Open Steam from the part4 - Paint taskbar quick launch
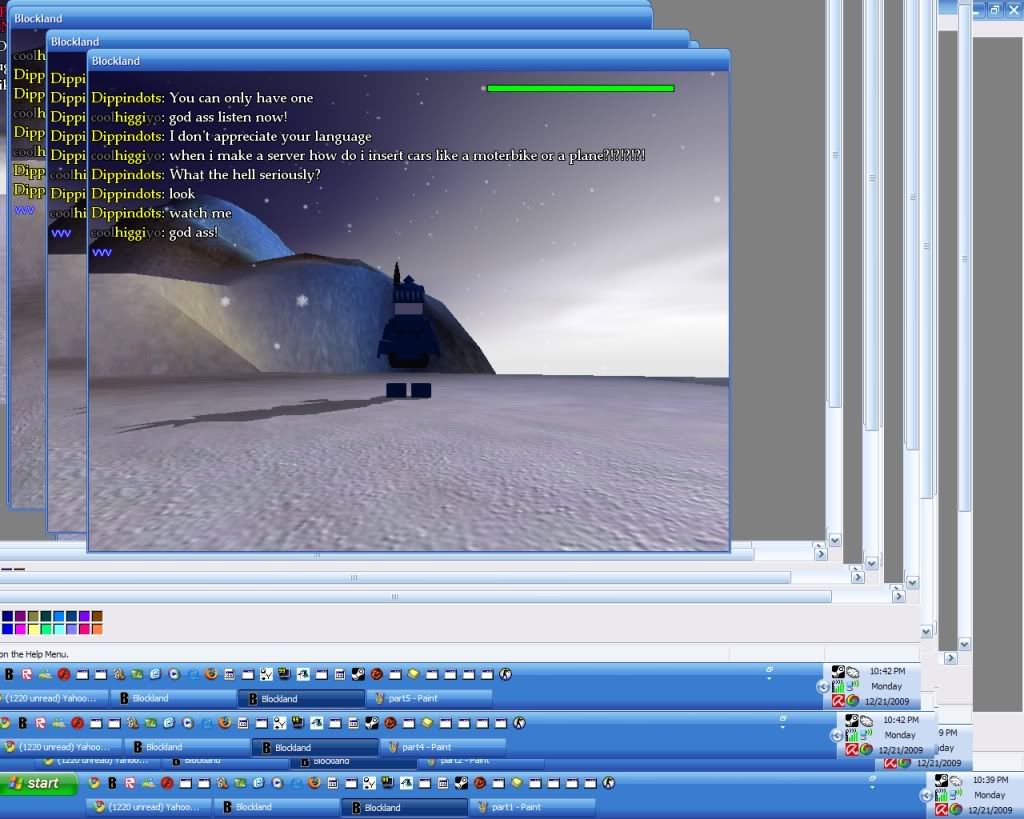The width and height of the screenshot is (1024, 819). (372, 722)
